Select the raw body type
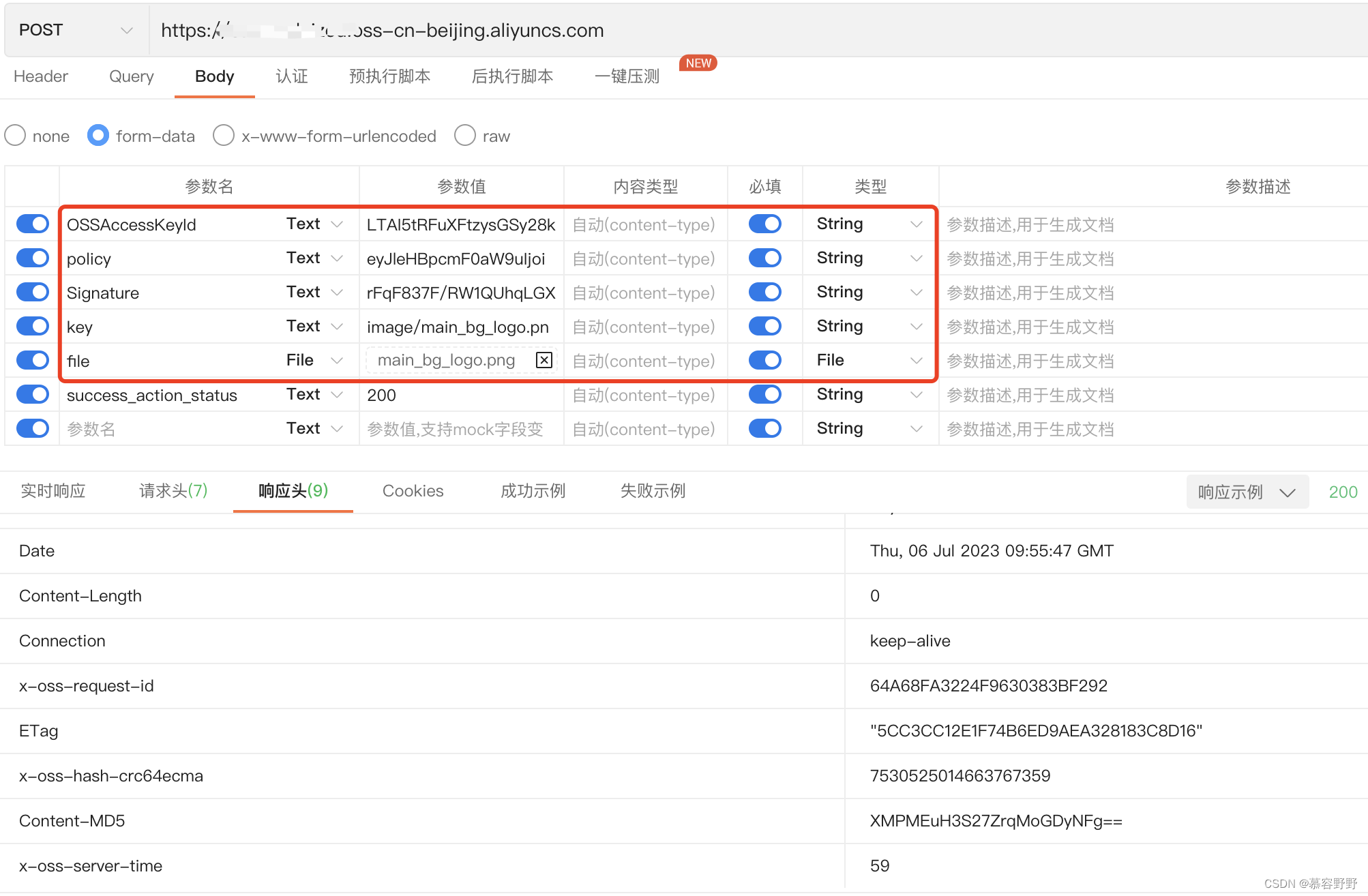Viewport: 1368px width, 896px height. (x=465, y=136)
